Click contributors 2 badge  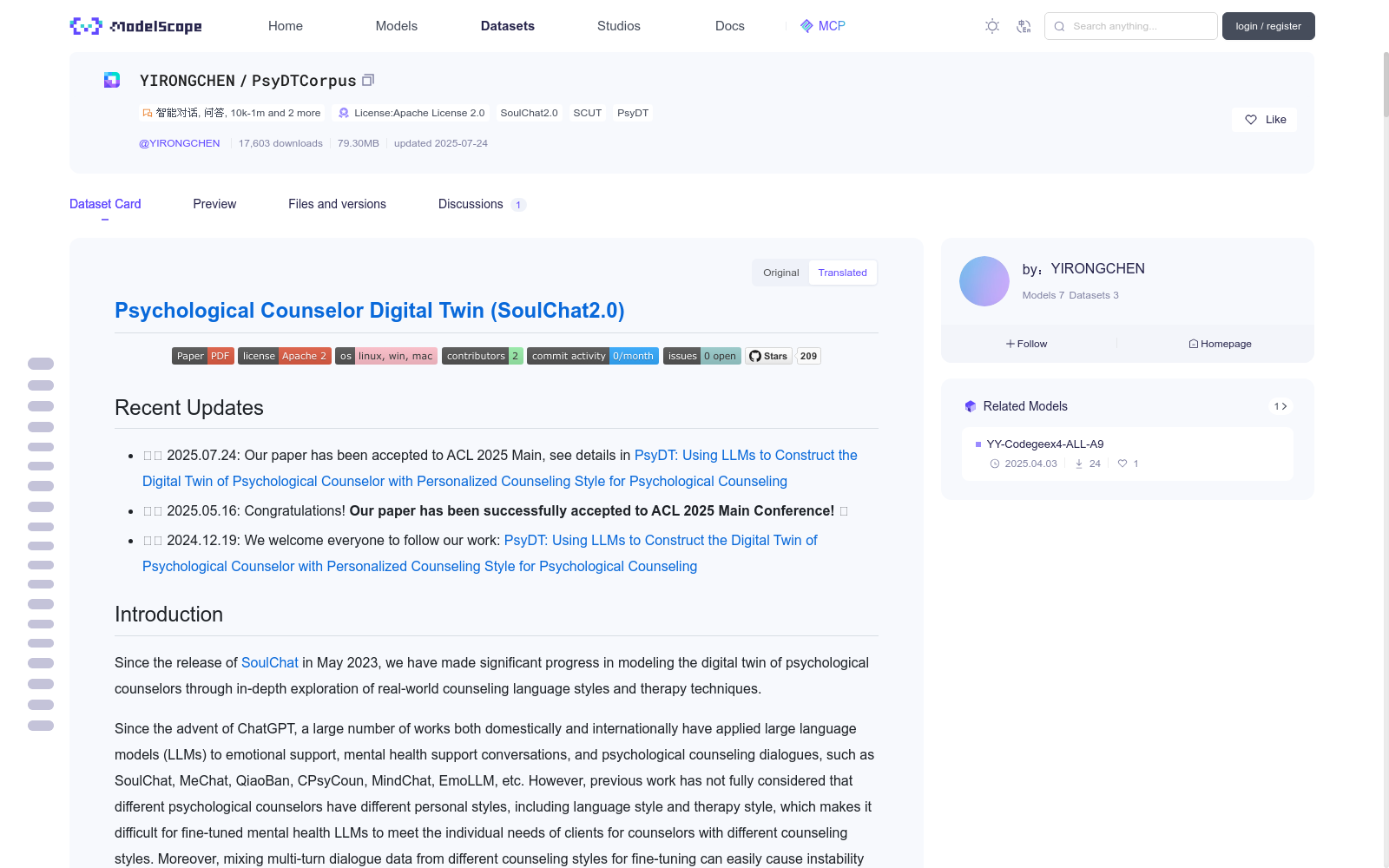pyautogui.click(x=483, y=356)
